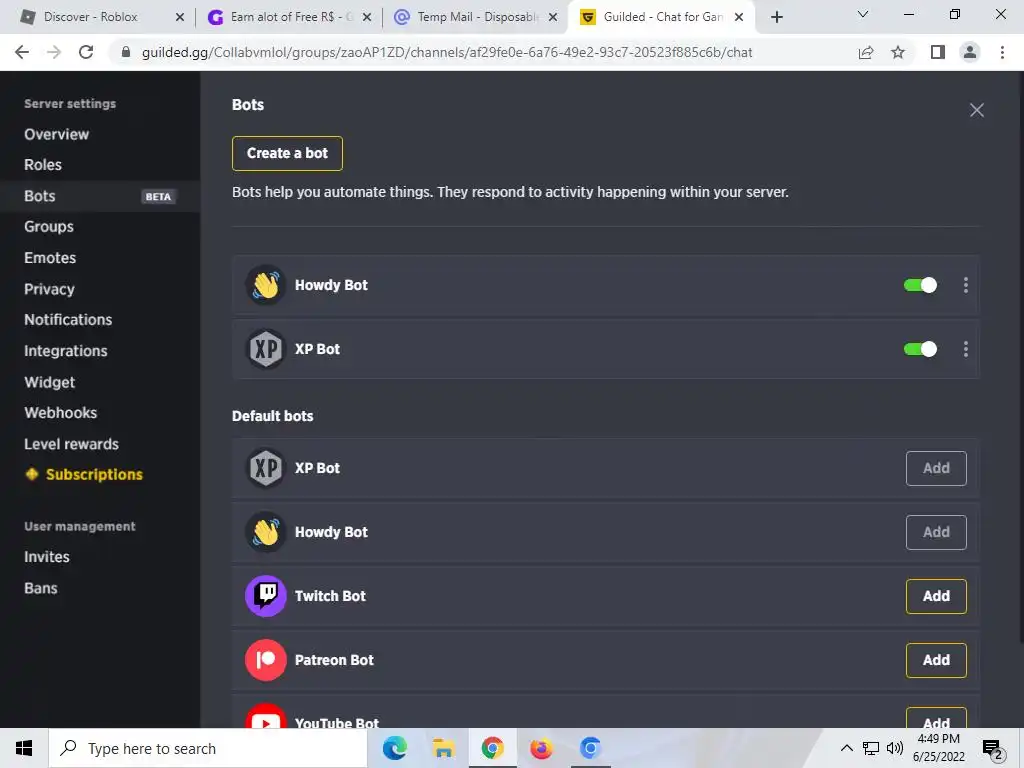Open the Groups settings section
The height and width of the screenshot is (768, 1024).
click(49, 227)
